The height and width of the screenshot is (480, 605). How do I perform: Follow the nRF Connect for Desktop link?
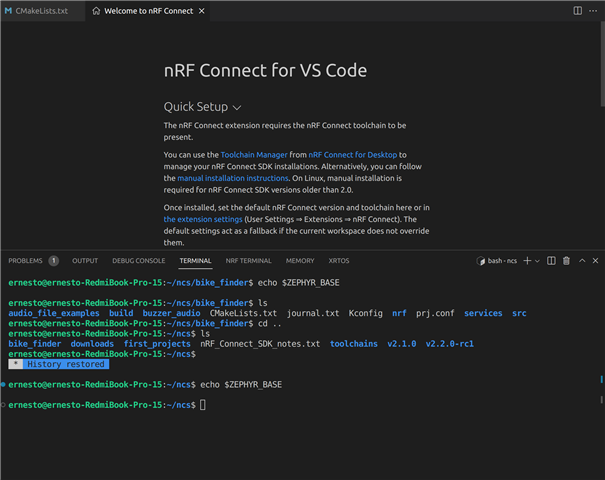tap(353, 155)
